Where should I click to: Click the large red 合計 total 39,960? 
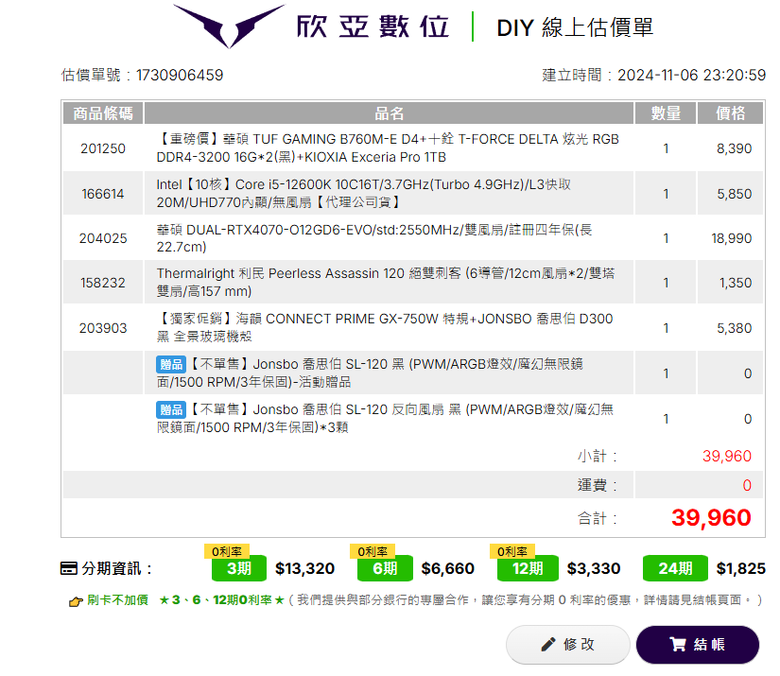pos(711,518)
